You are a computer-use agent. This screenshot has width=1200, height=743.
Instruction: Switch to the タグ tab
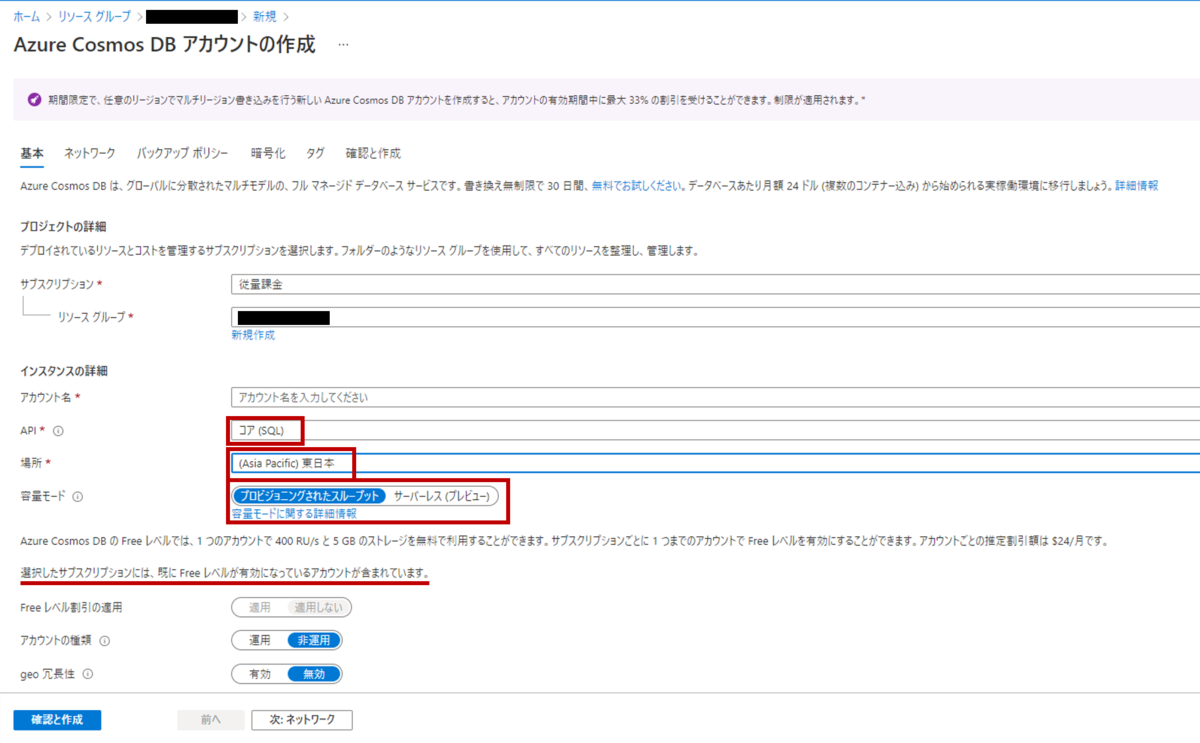[315, 153]
